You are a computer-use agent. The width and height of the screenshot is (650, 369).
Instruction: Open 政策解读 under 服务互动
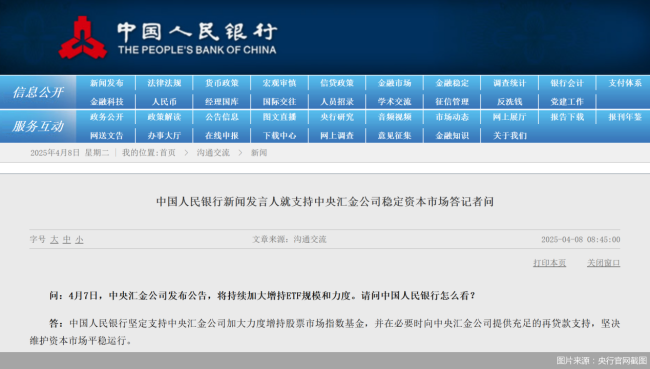pyautogui.click(x=164, y=117)
